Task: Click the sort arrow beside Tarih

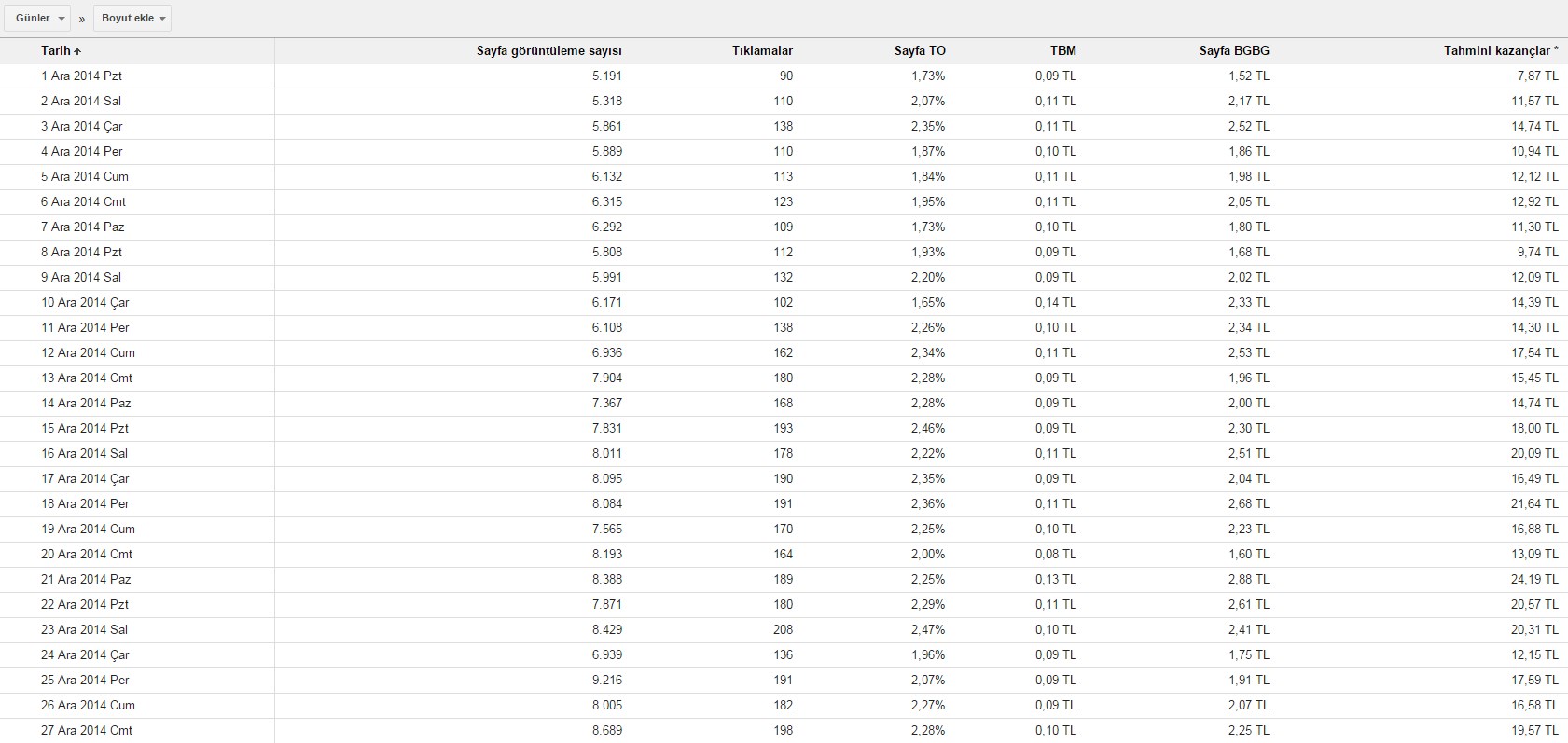Action: tap(77, 51)
